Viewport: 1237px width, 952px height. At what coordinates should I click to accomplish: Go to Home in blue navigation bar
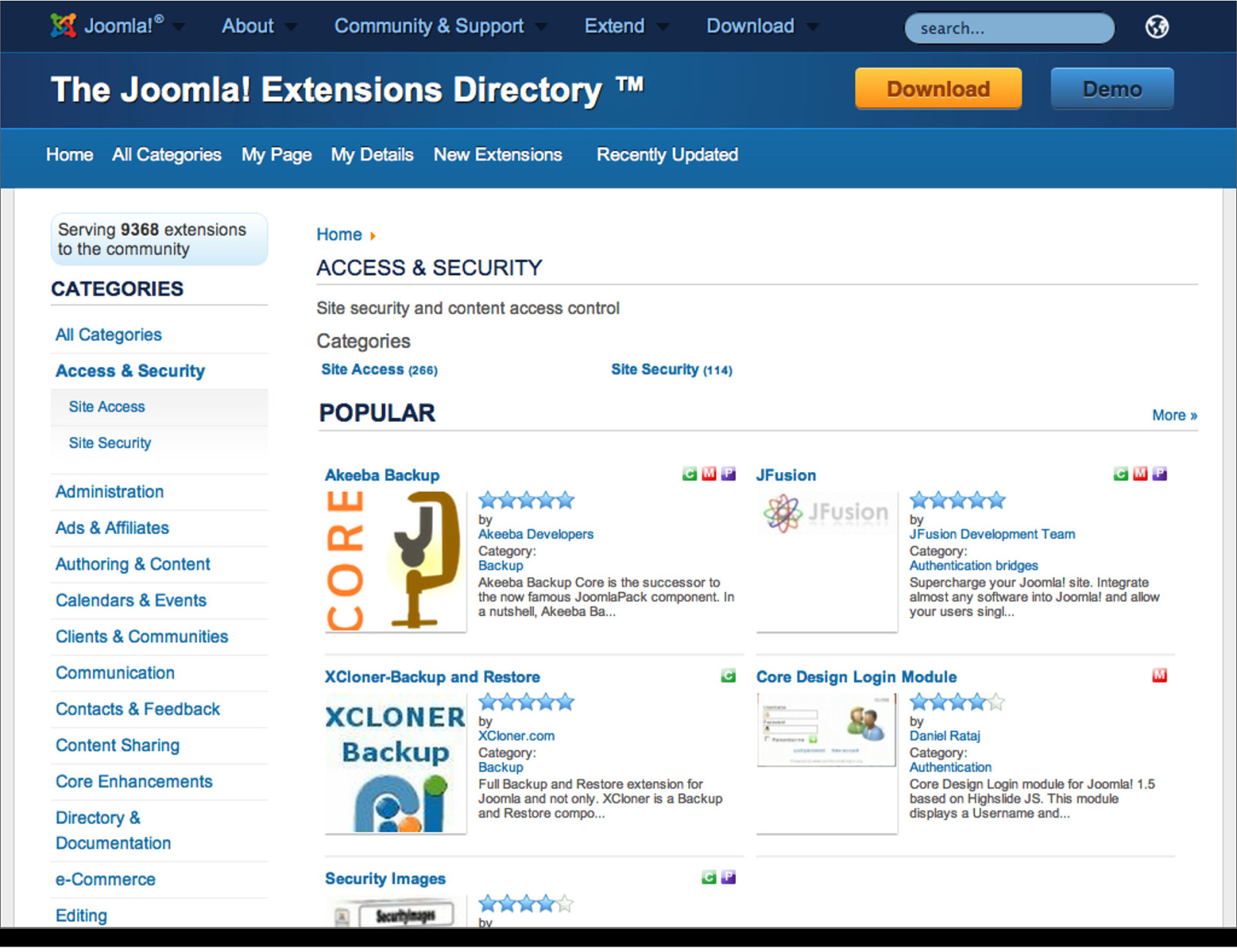tap(70, 155)
